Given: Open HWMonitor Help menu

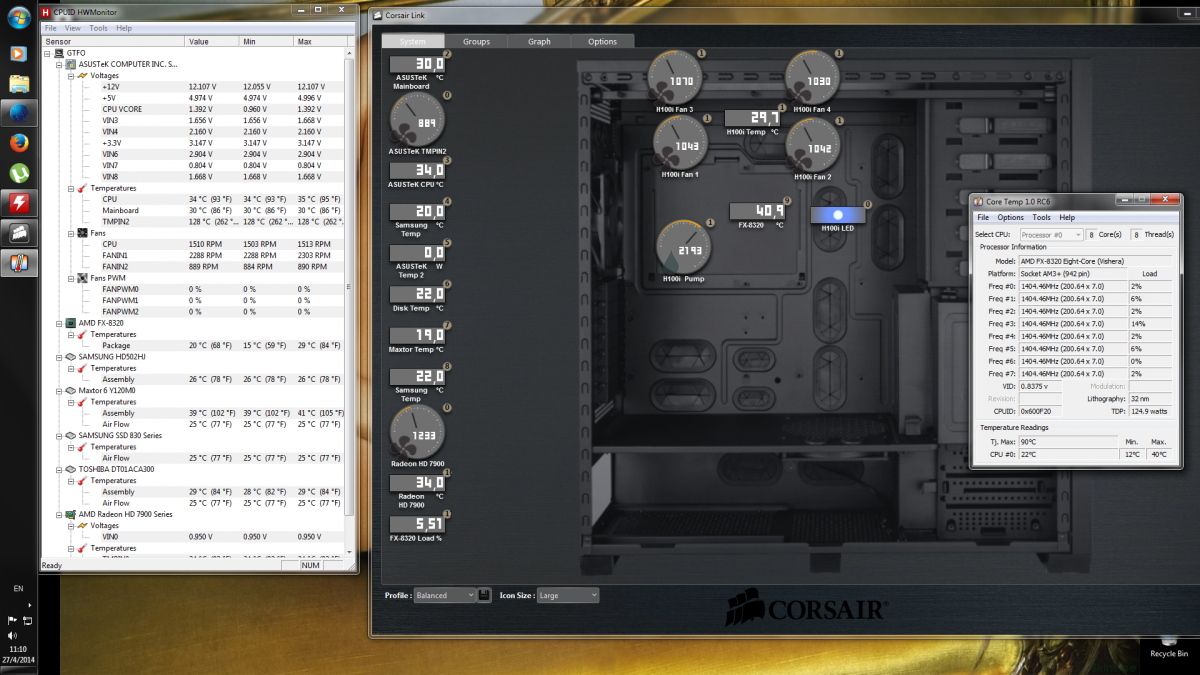Looking at the screenshot, I should 122,28.
